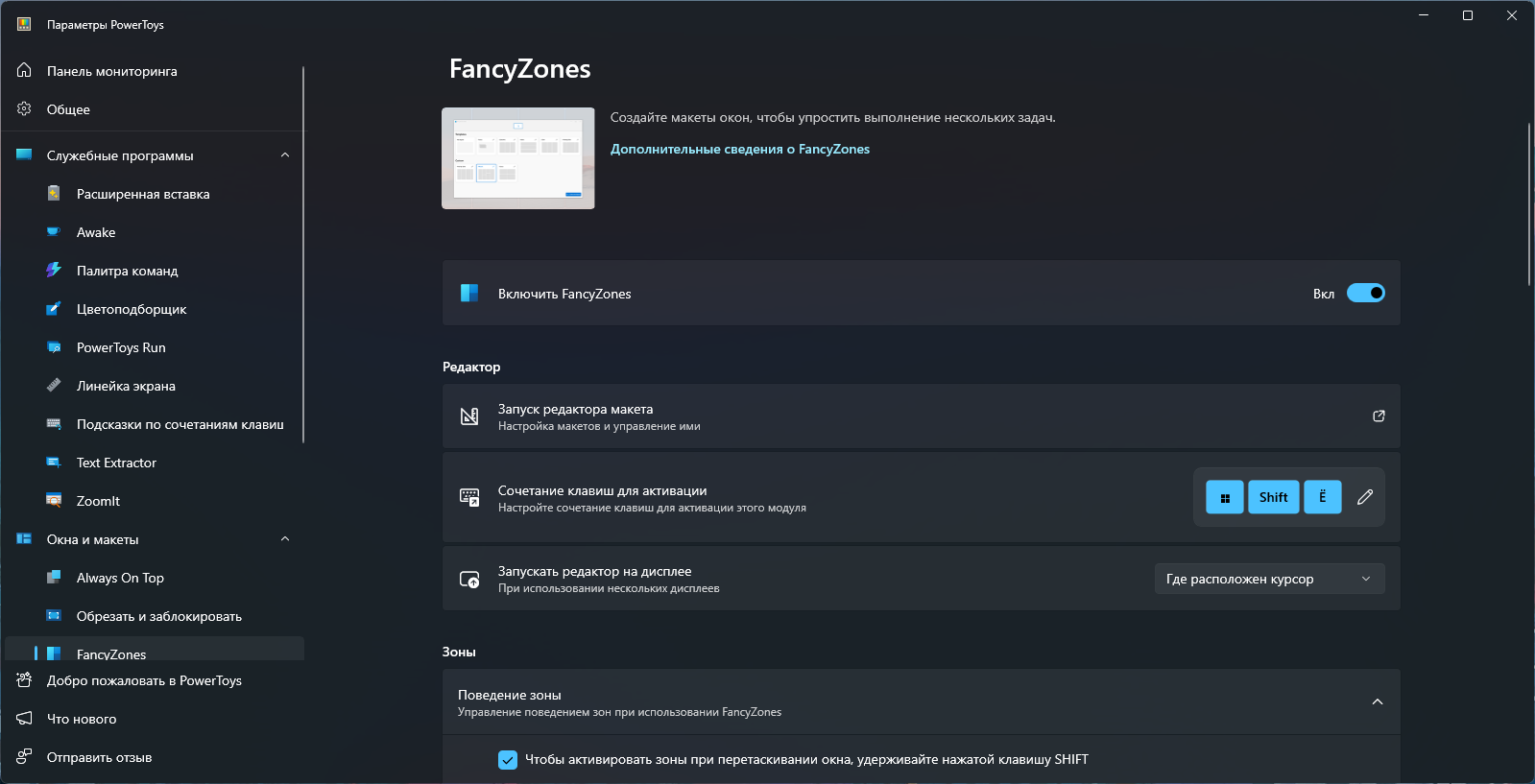Viewport: 1535px width, 784px height.
Task: Click the FancyZones sidebar icon
Action: (54, 653)
